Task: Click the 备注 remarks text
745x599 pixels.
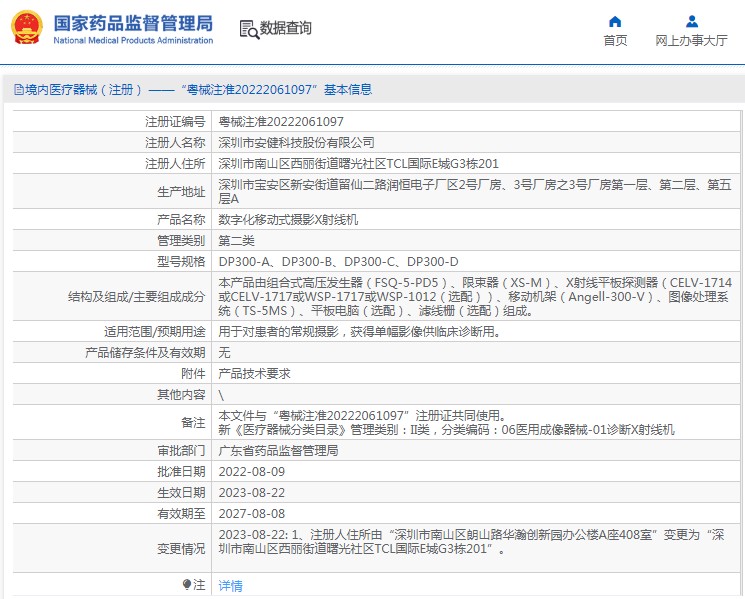Action: (446, 422)
